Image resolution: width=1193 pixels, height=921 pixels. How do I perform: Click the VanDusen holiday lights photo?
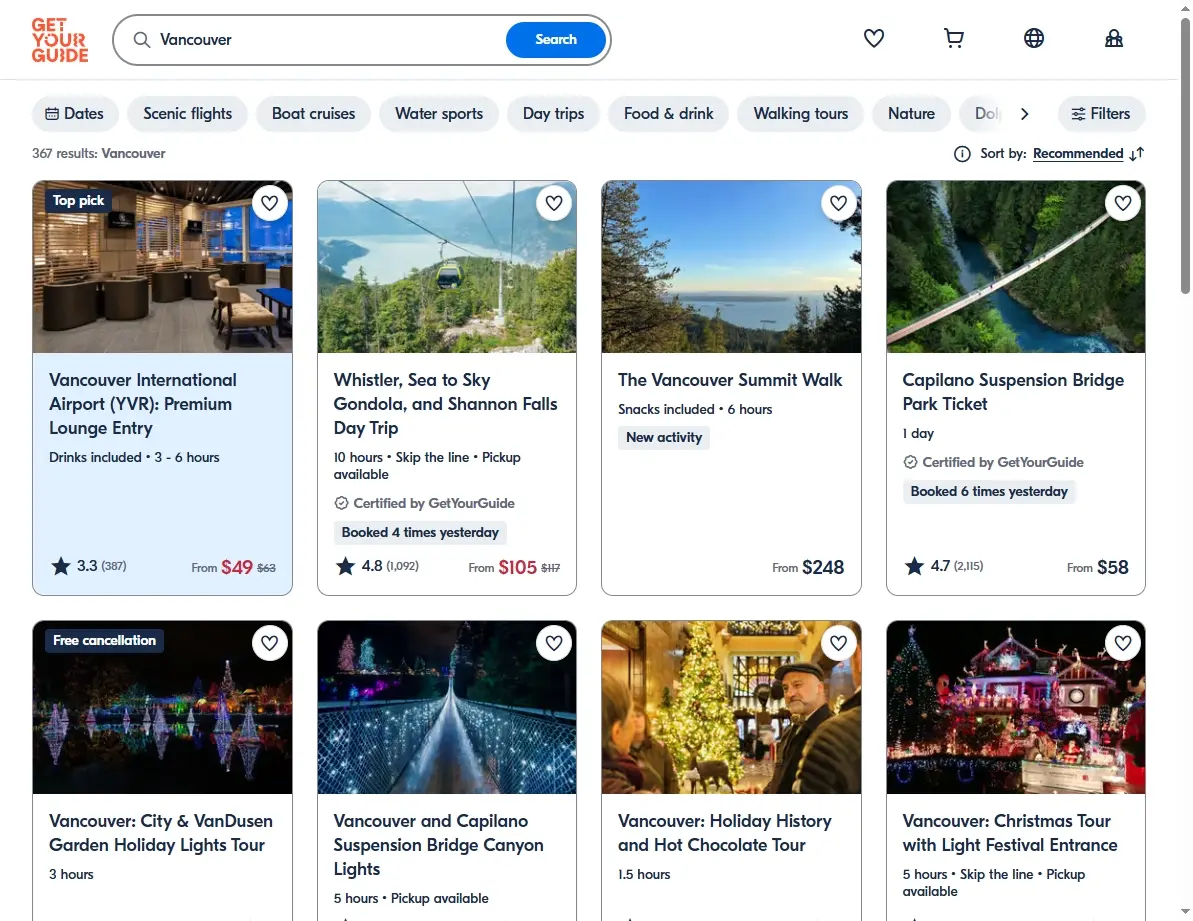pos(162,707)
